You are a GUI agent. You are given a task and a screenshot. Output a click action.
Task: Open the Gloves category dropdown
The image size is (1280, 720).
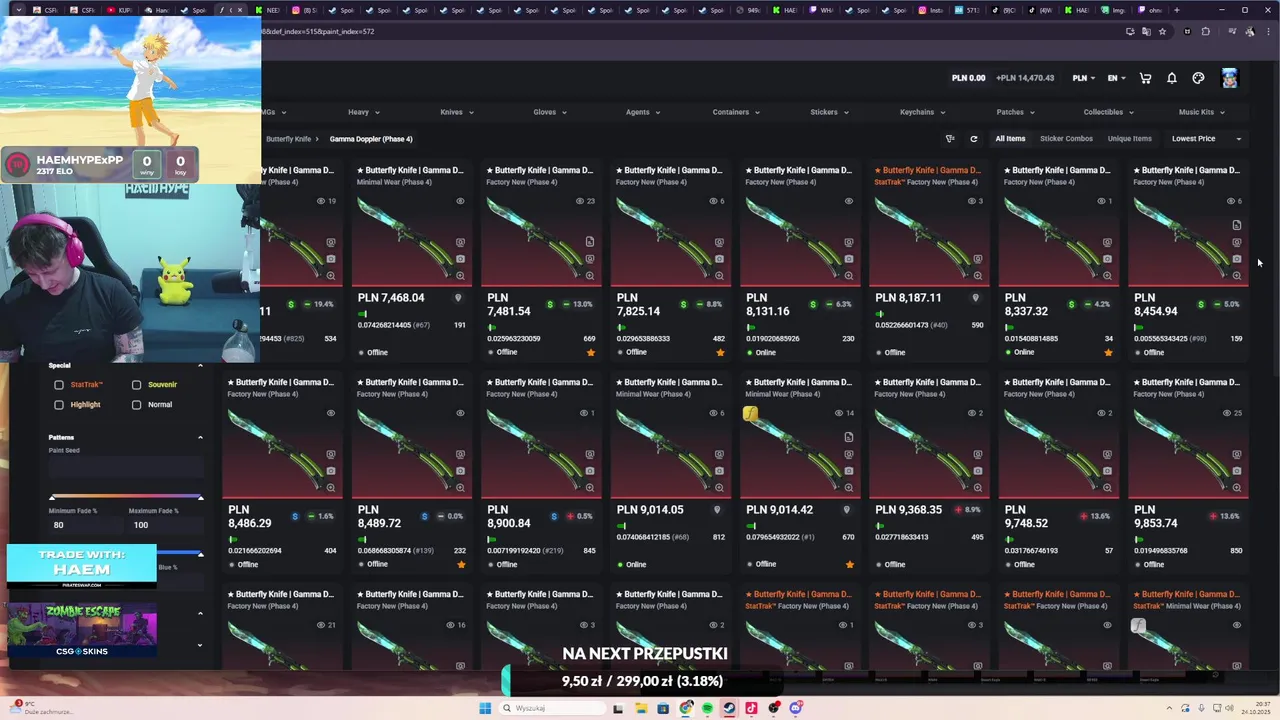tap(550, 112)
